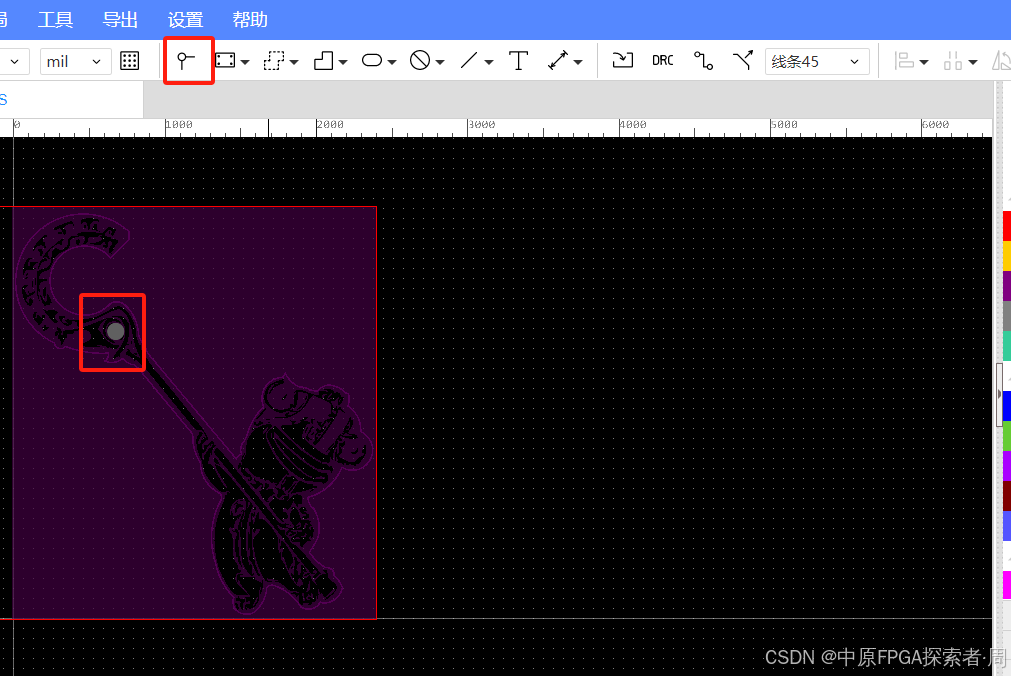
Task: Click the distribute spacing icon
Action: 953,61
